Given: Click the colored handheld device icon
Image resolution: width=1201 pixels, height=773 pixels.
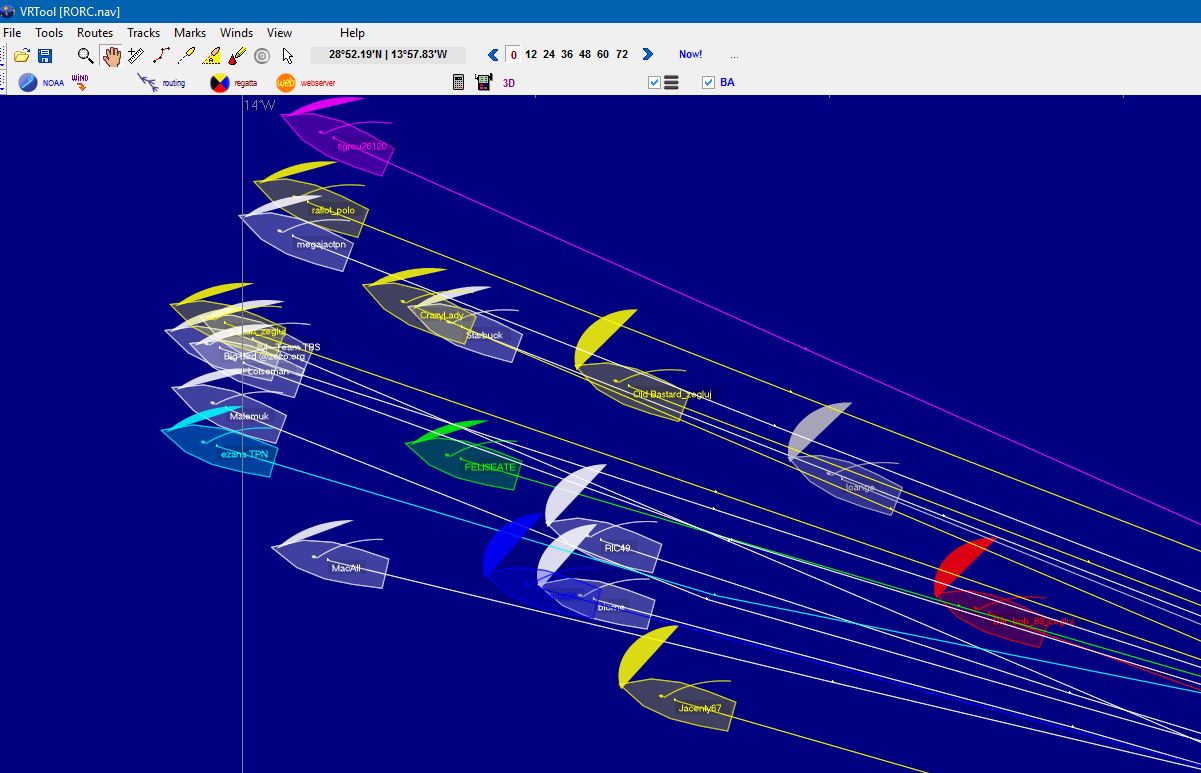Looking at the screenshot, I should click(484, 83).
